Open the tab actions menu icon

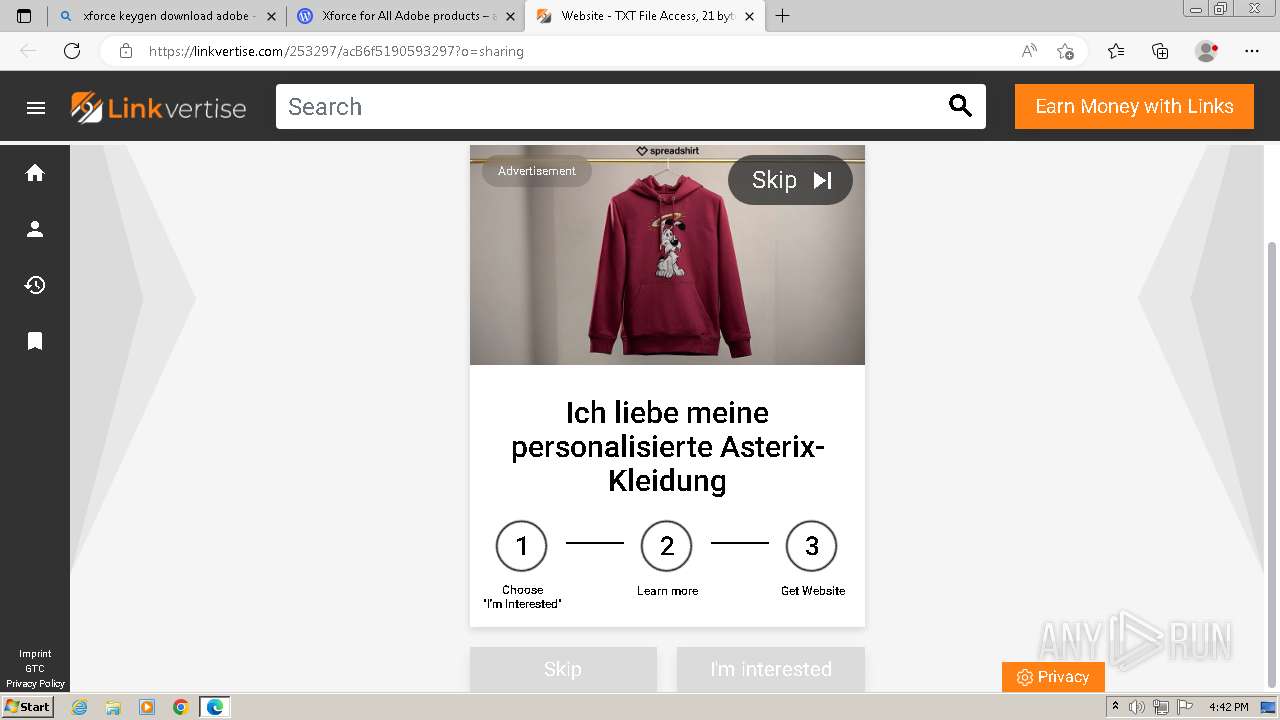click(x=24, y=16)
